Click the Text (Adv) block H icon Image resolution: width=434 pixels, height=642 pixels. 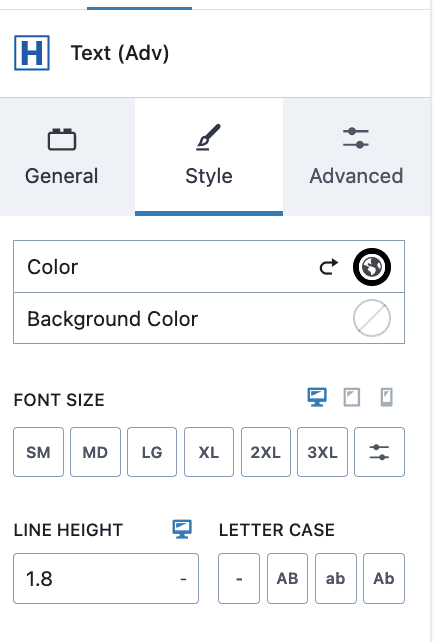tap(32, 53)
